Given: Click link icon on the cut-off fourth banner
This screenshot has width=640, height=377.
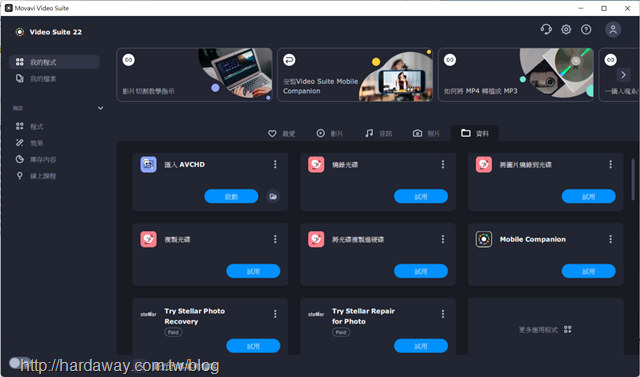Looking at the screenshot, I should click(x=611, y=60).
